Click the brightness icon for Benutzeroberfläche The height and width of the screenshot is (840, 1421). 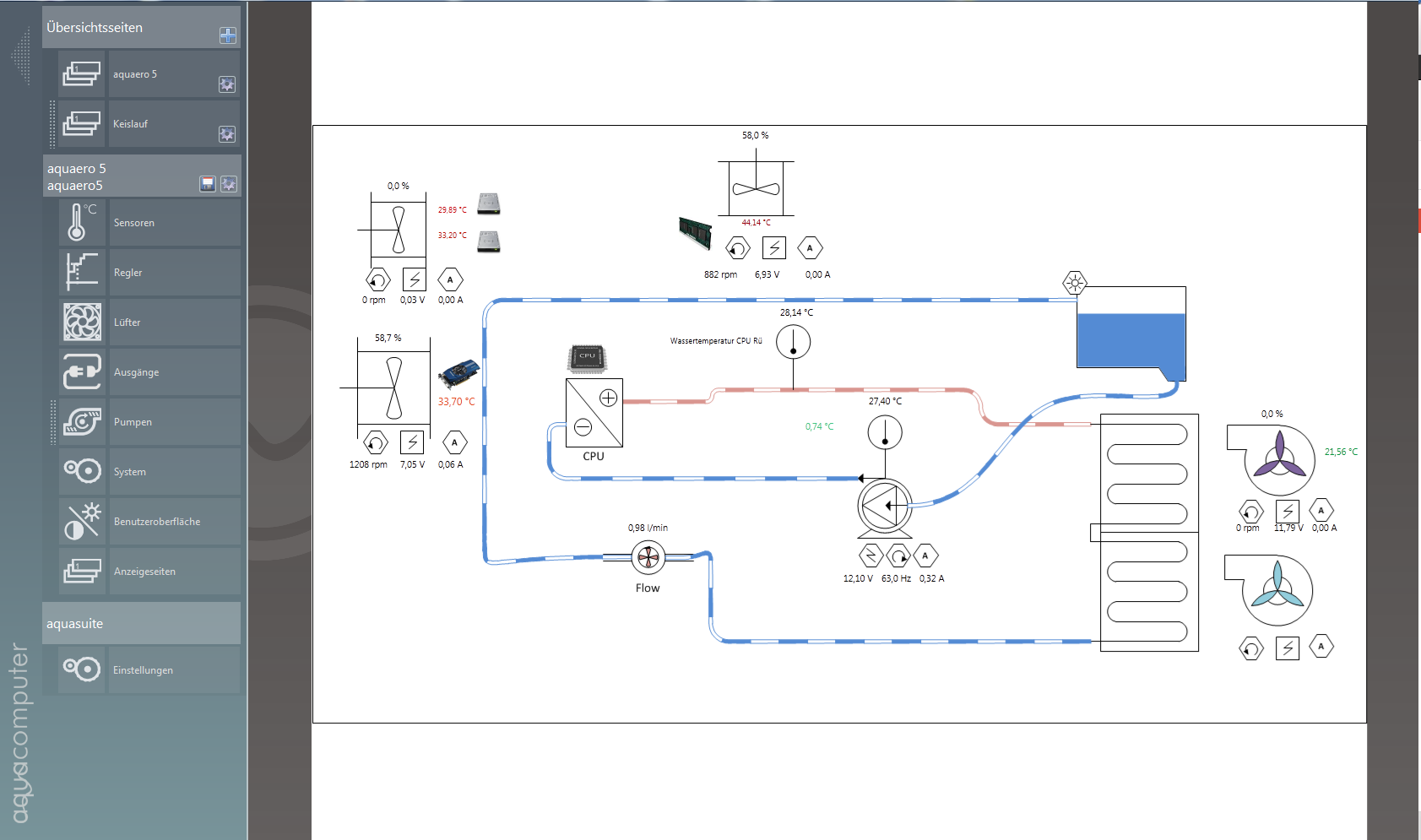(82, 522)
